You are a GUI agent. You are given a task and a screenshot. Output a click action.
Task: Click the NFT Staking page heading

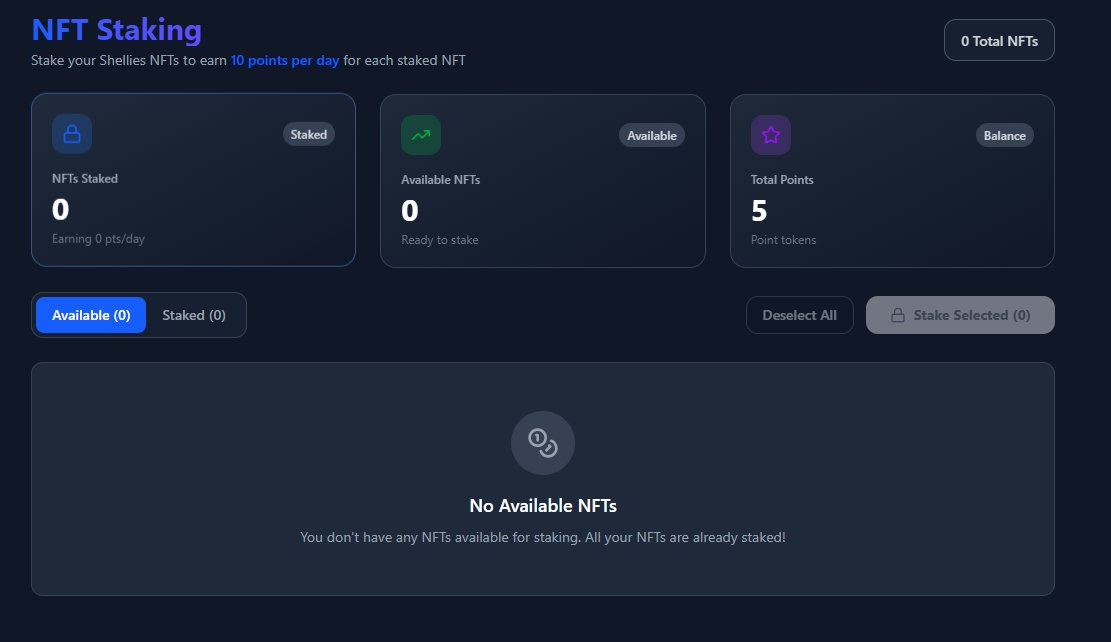[117, 30]
